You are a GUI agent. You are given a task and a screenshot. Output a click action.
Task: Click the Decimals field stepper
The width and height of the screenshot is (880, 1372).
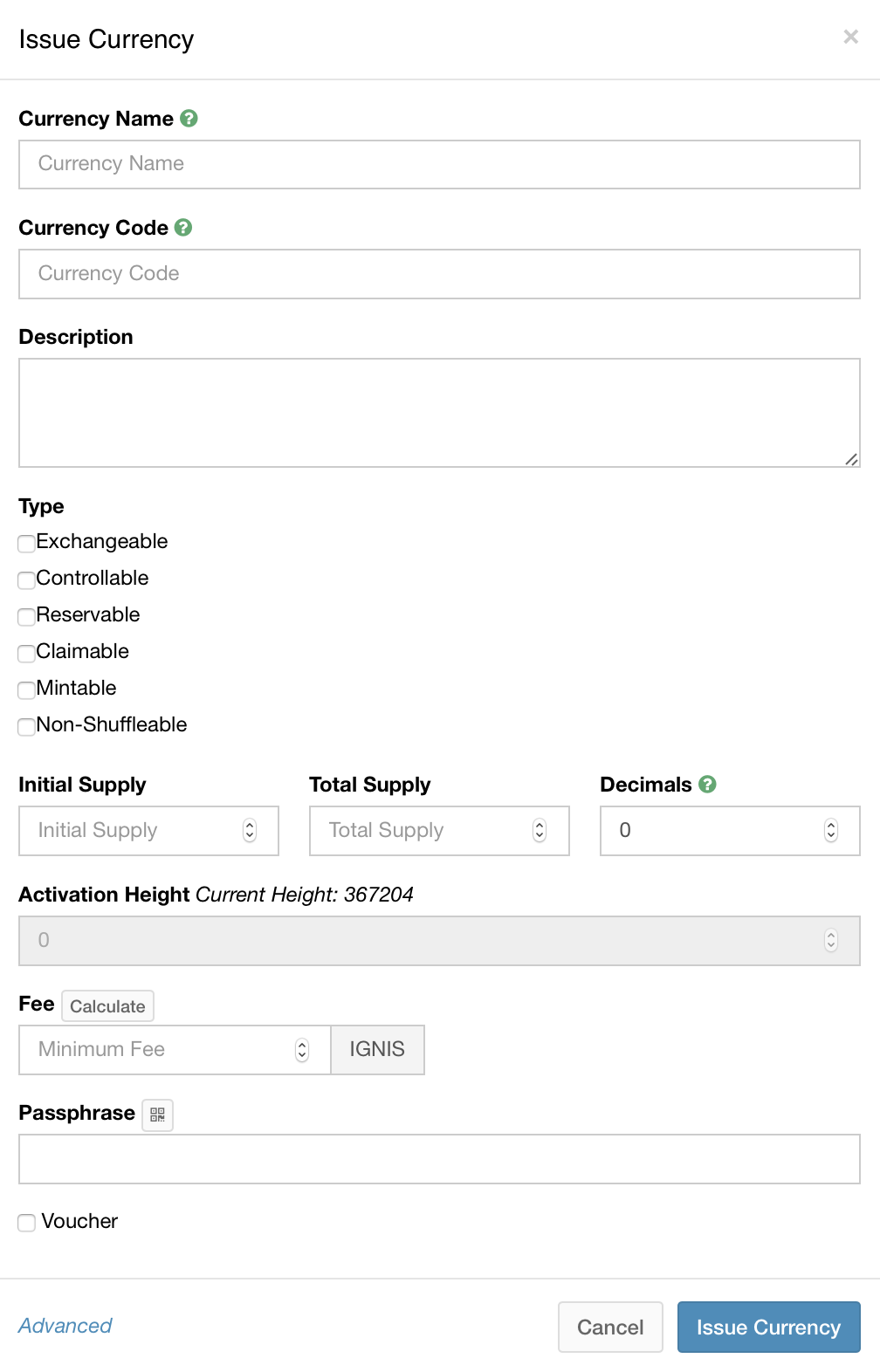831,831
